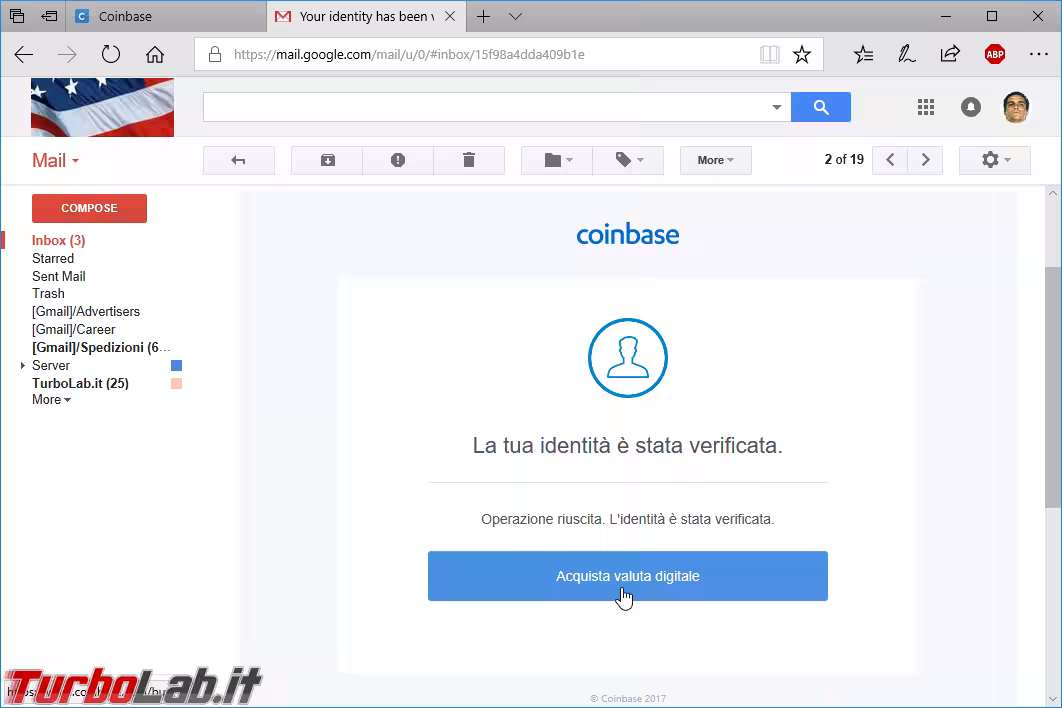
Task: Open the favorites hub icon
Action: [864, 54]
